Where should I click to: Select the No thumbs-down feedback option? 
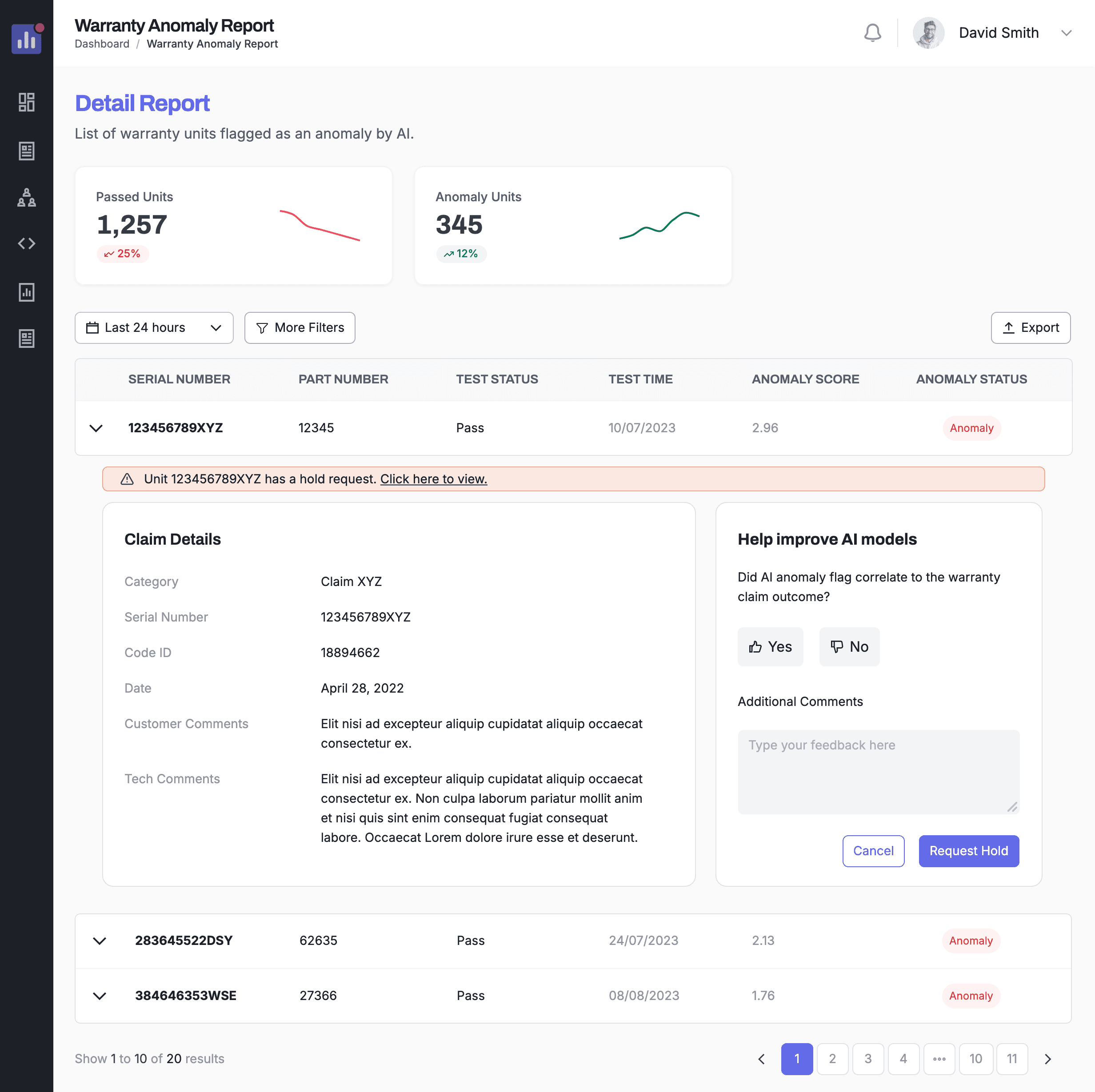click(849, 646)
